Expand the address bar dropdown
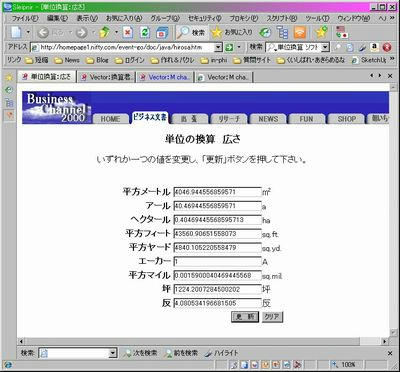Screen dimensions: 400x372 point(218,47)
